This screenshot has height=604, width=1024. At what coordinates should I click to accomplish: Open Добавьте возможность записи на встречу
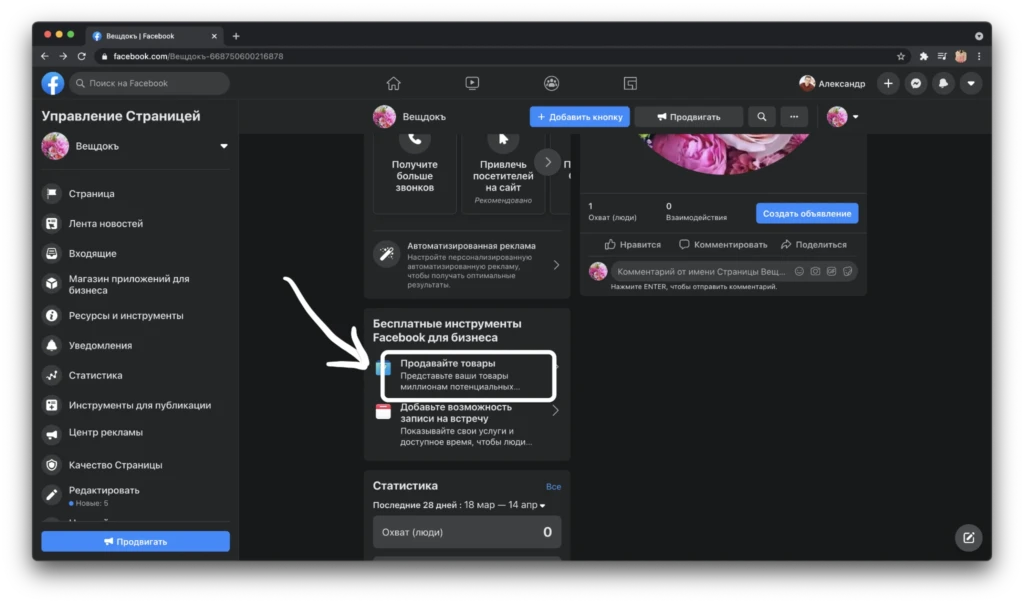tap(468, 424)
